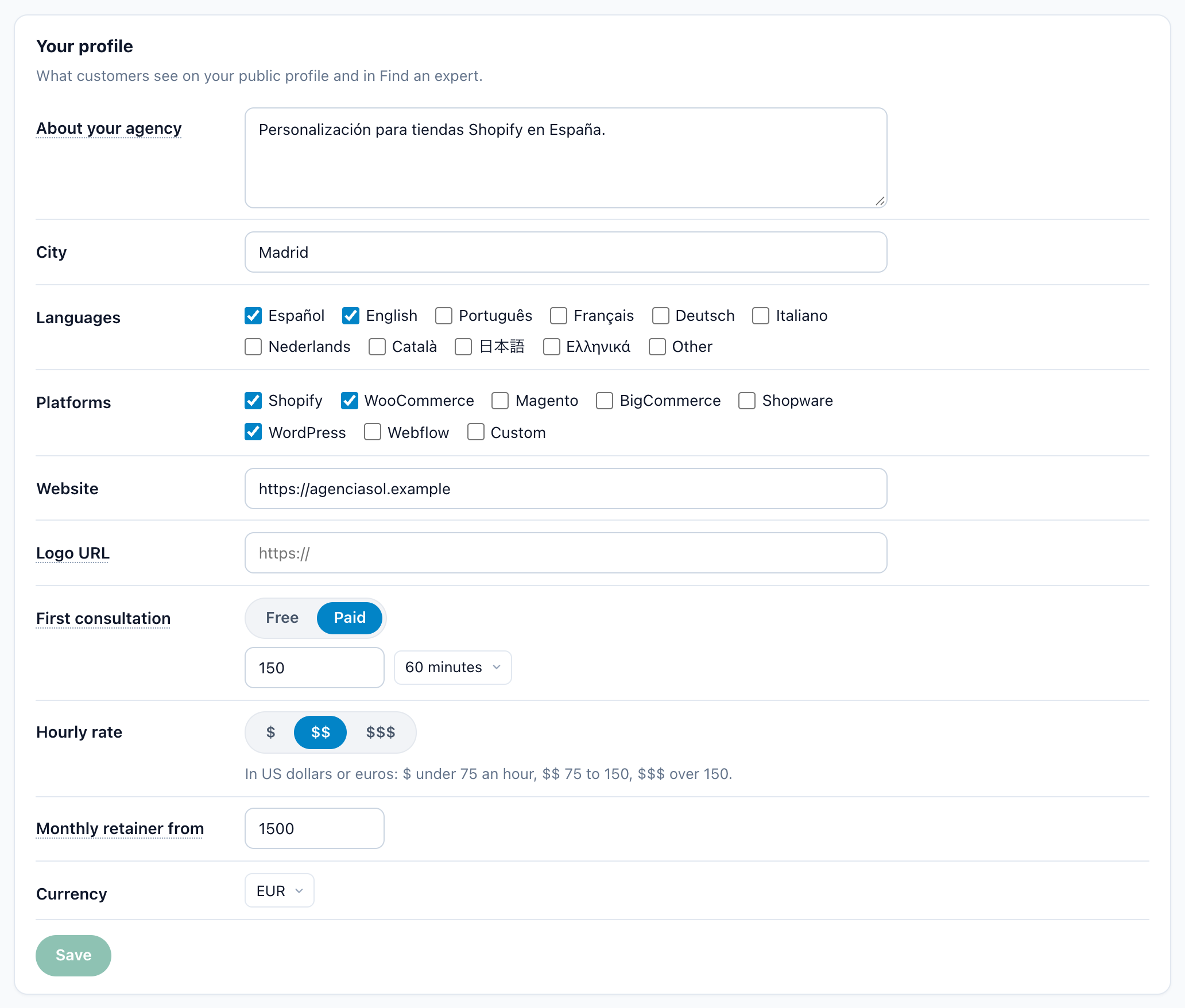Open the EUR currency dropdown
The width and height of the screenshot is (1185, 1008).
tap(280, 891)
